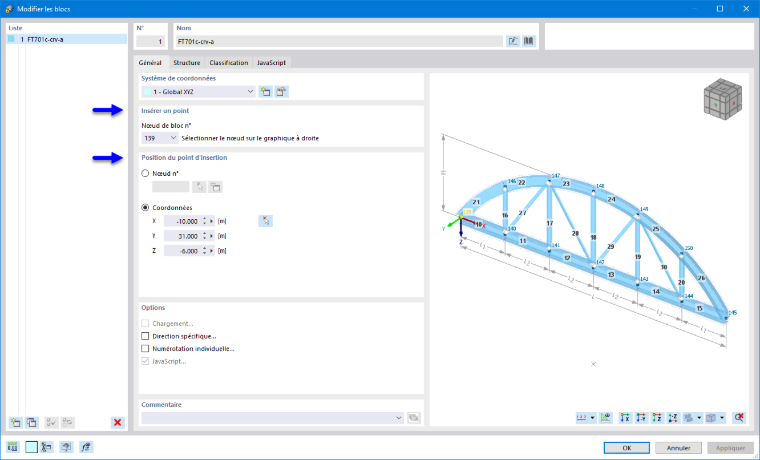Open the numbering icon dropdown arrow
Image resolution: width=760 pixels, height=460 pixels.
point(592,418)
